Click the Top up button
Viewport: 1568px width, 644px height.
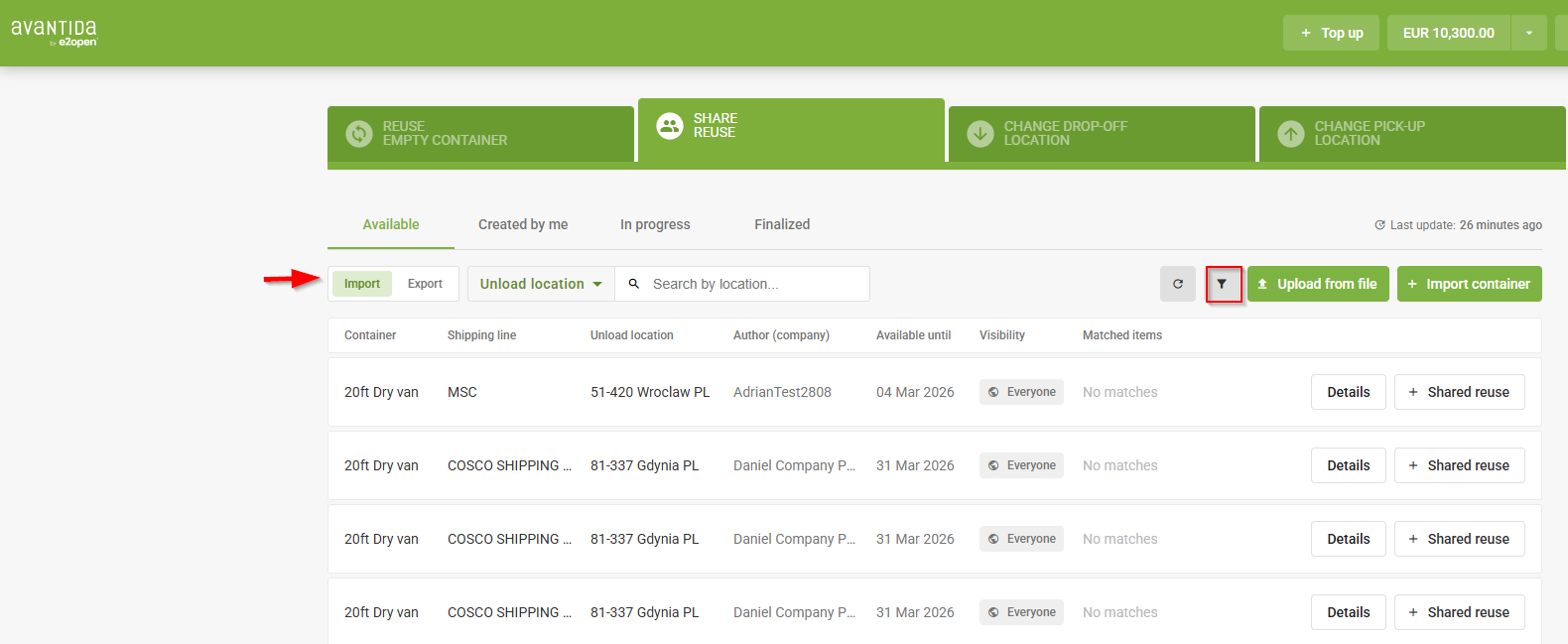(x=1331, y=33)
